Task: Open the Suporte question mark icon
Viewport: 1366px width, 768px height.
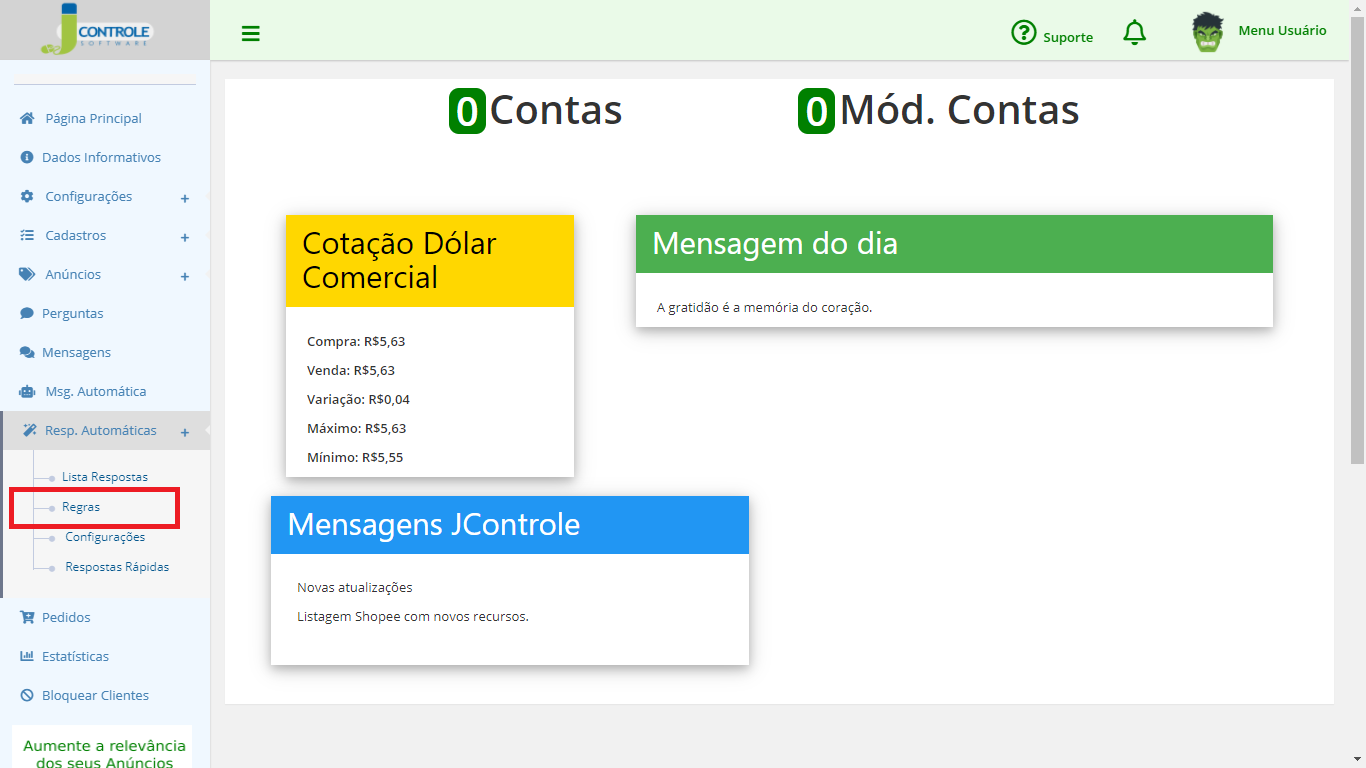Action: coord(1023,33)
